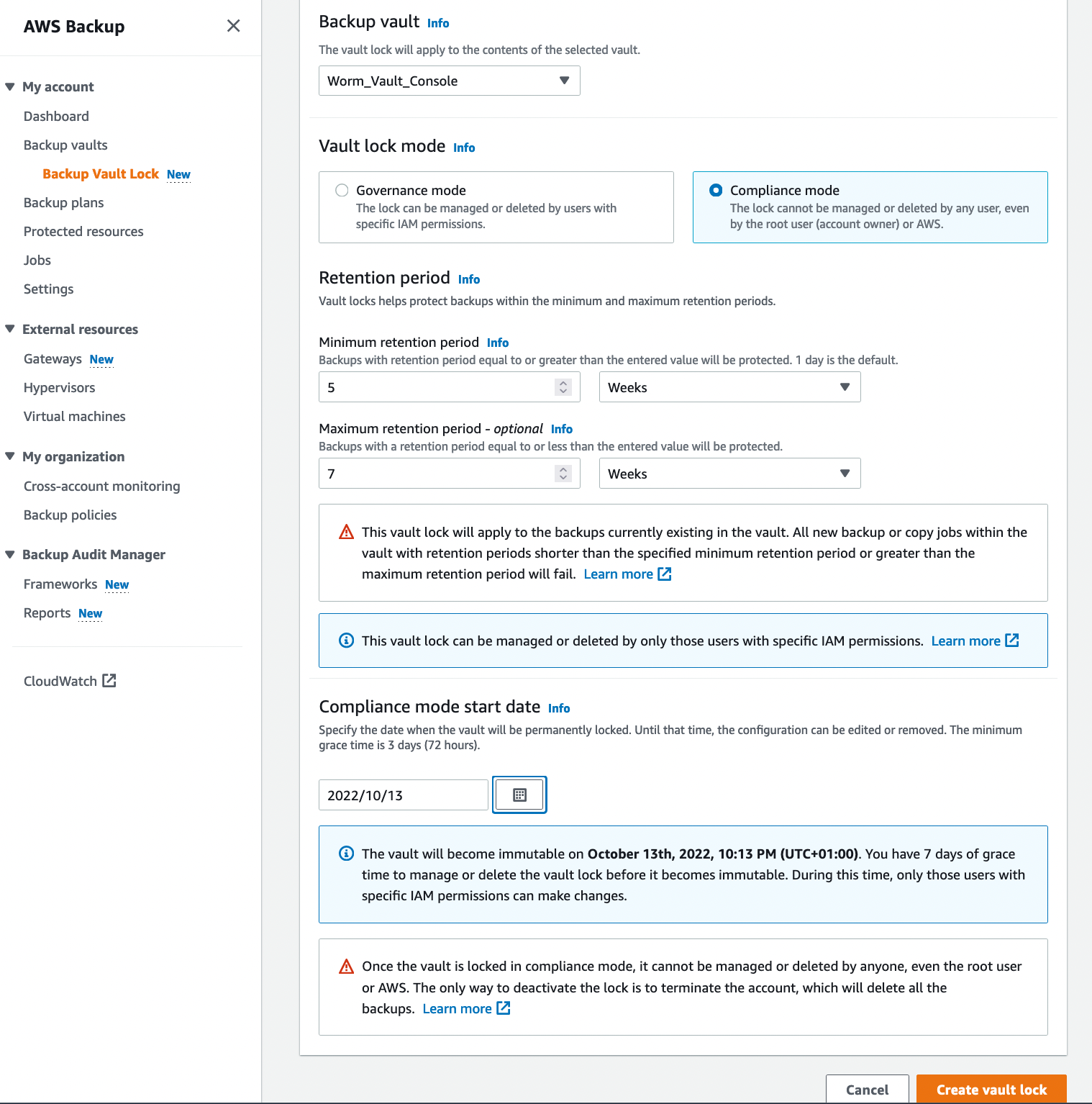Open Learn more about compliance mode locking
Screen dimensions: 1092x1104
(x=458, y=1008)
